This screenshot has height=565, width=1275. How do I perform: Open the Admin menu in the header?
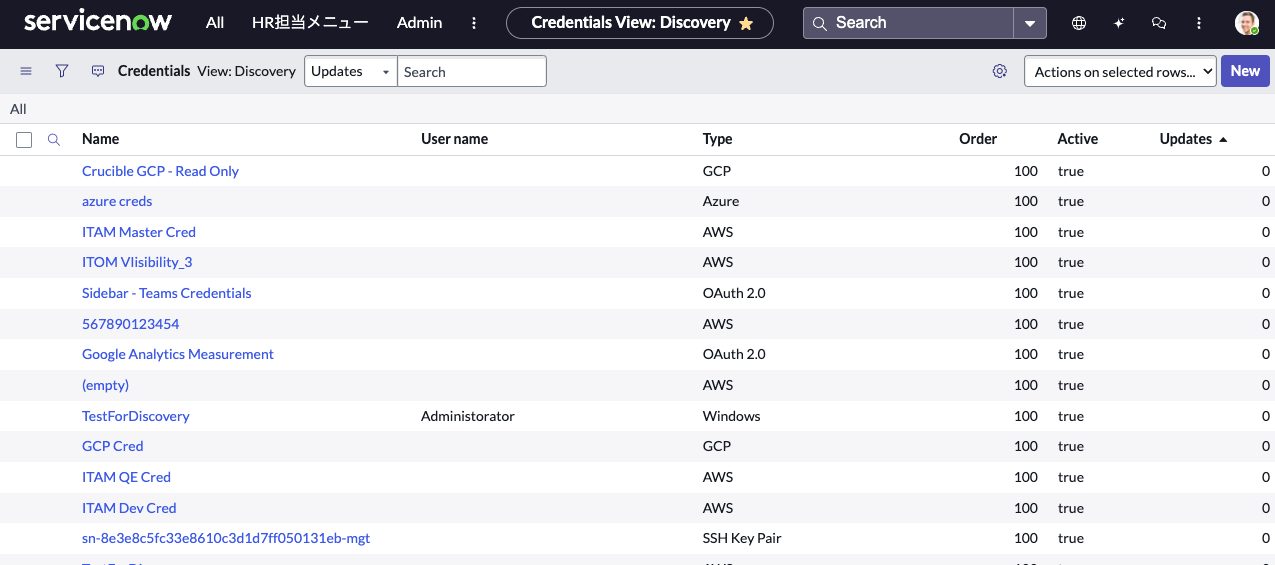tap(419, 22)
